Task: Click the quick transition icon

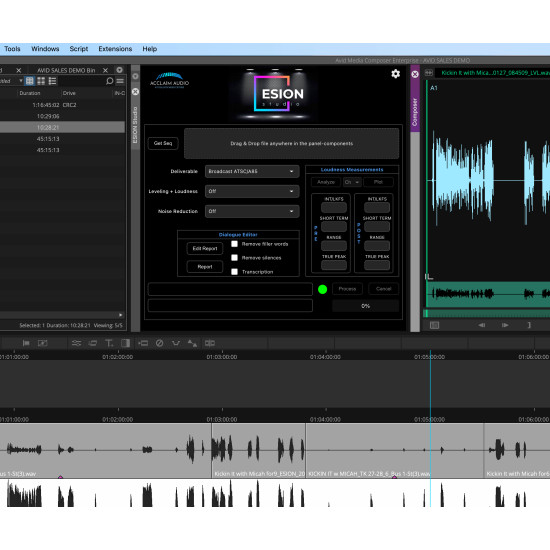Action: [125, 343]
